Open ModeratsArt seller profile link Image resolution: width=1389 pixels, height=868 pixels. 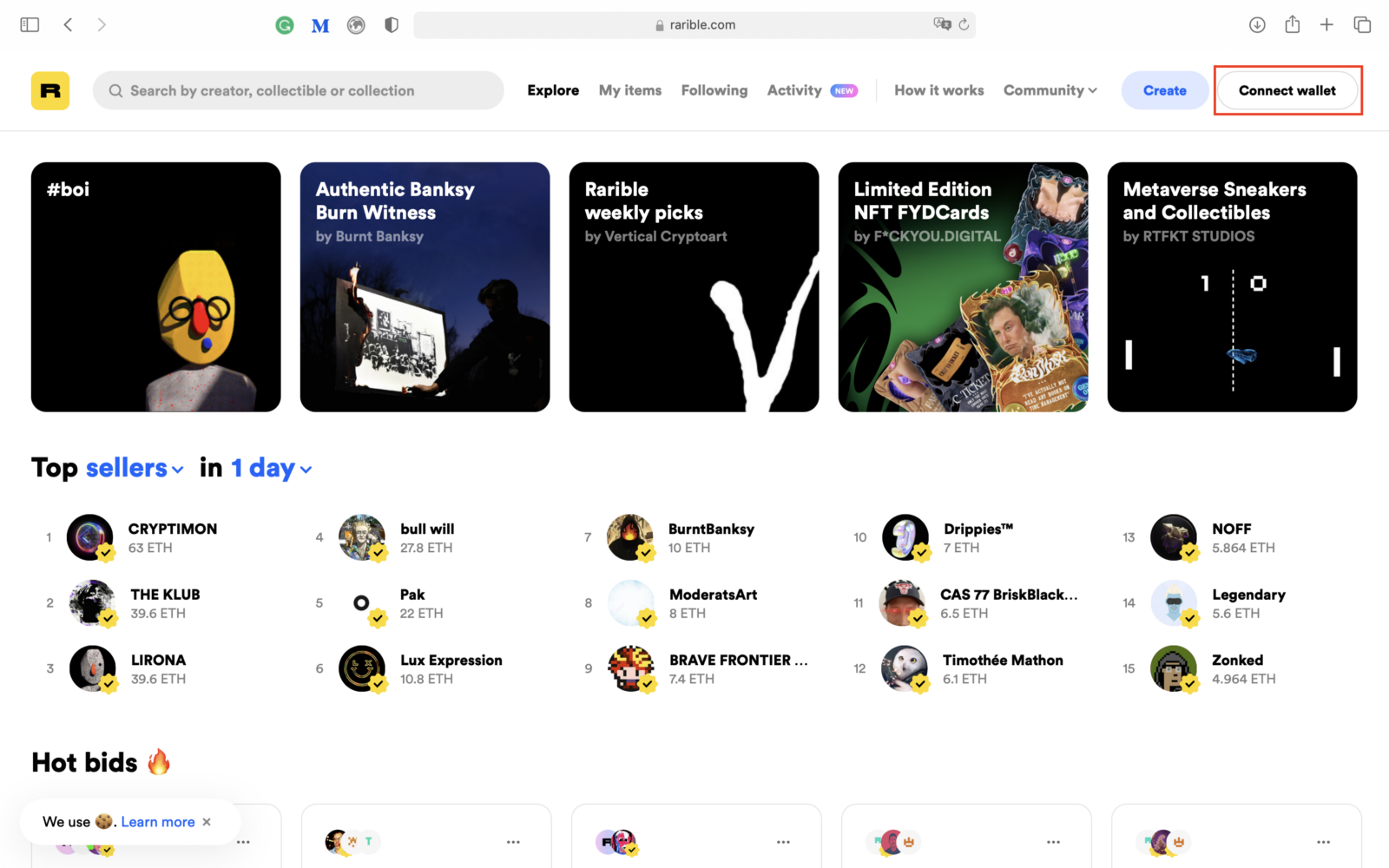coord(713,595)
